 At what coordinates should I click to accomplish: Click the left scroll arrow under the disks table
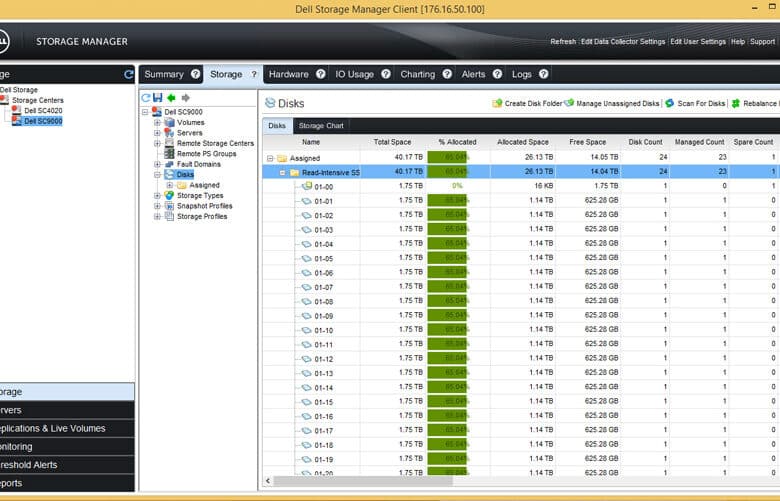click(x=268, y=481)
